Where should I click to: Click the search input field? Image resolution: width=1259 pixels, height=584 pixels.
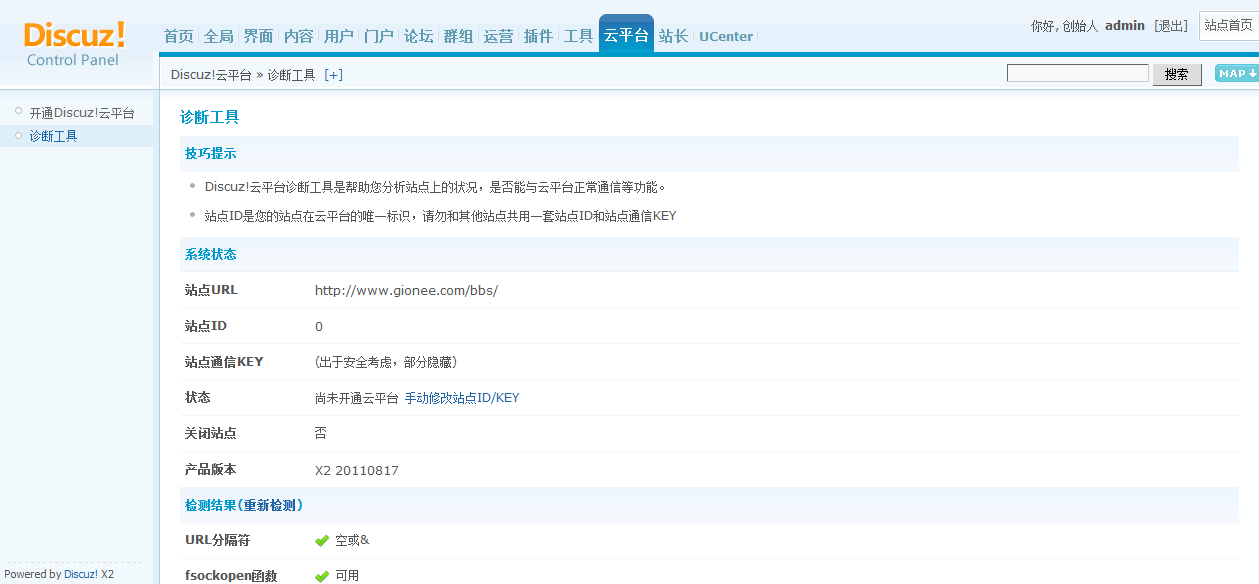click(1078, 73)
